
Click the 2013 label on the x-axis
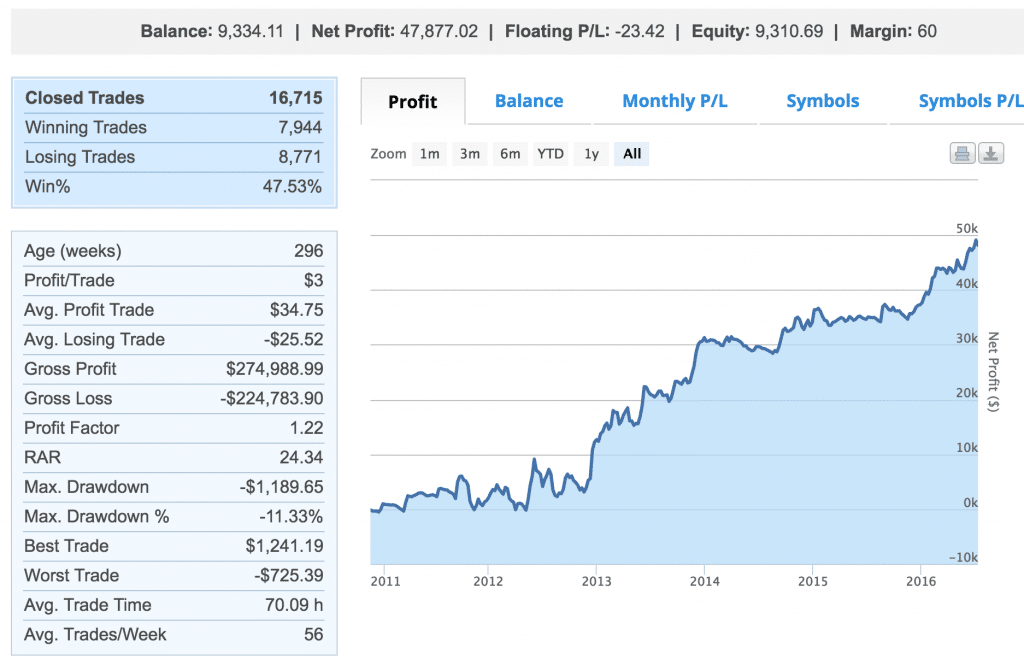pyautogui.click(x=596, y=582)
